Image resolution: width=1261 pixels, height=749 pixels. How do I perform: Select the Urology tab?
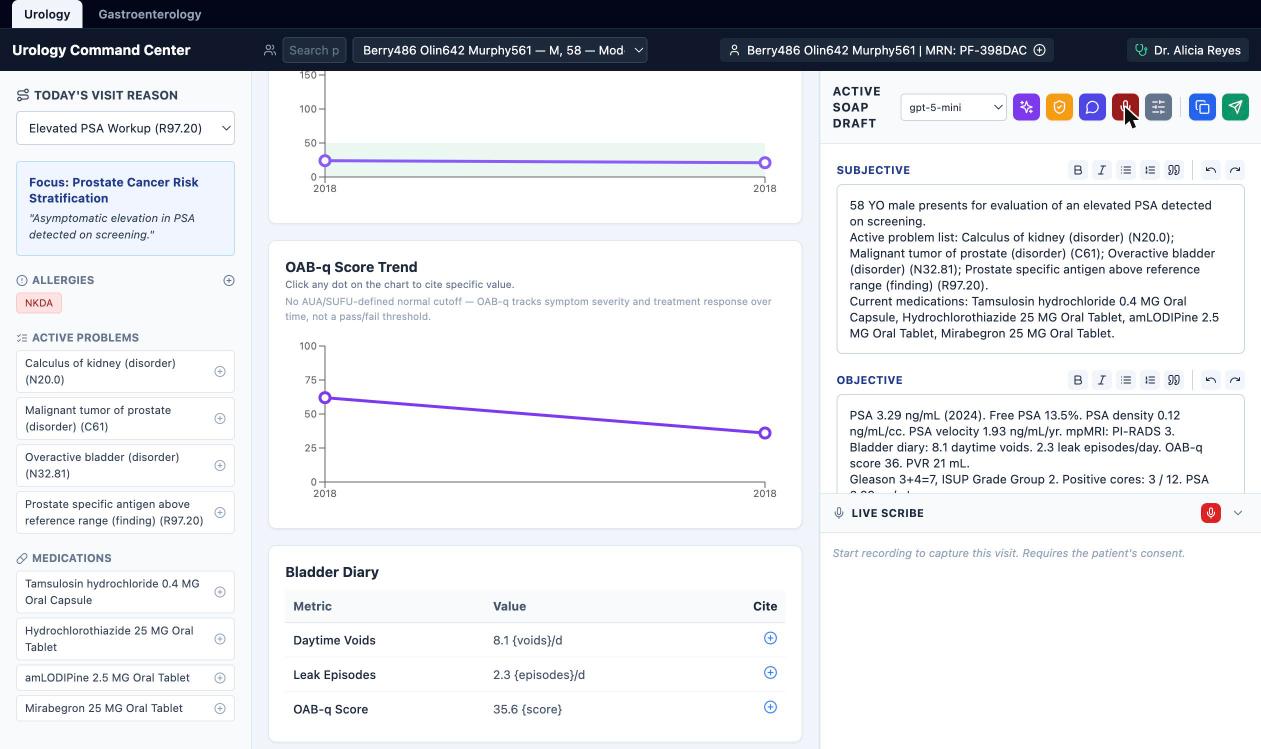click(47, 14)
